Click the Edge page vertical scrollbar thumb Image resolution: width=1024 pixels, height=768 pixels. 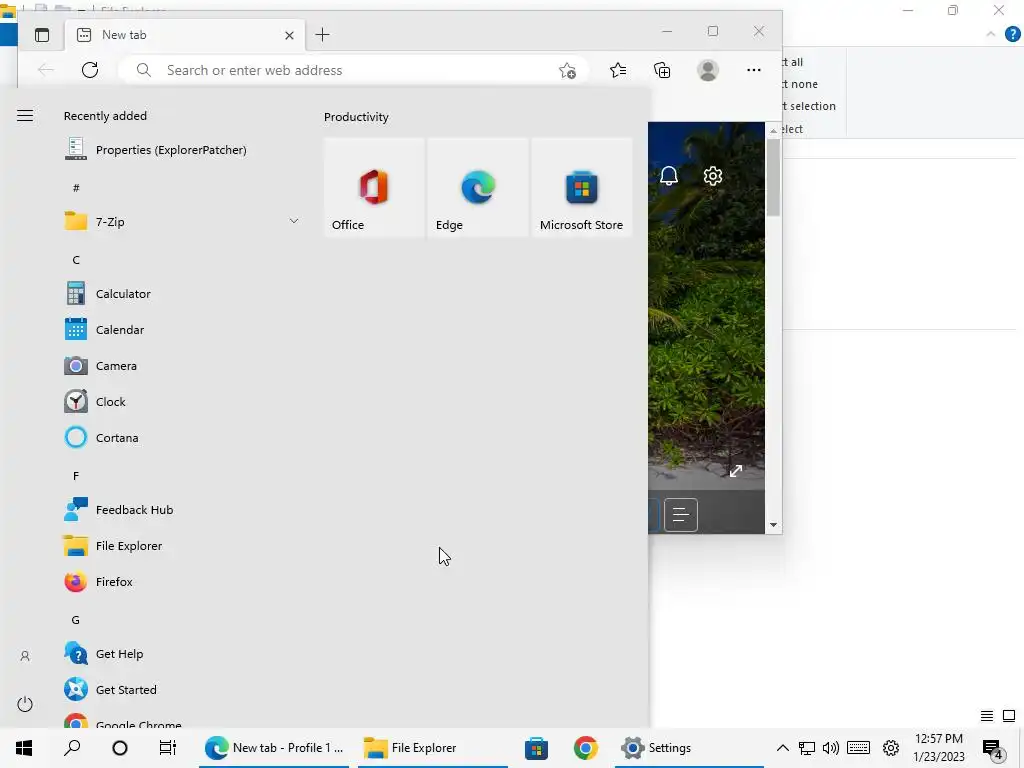tap(773, 178)
